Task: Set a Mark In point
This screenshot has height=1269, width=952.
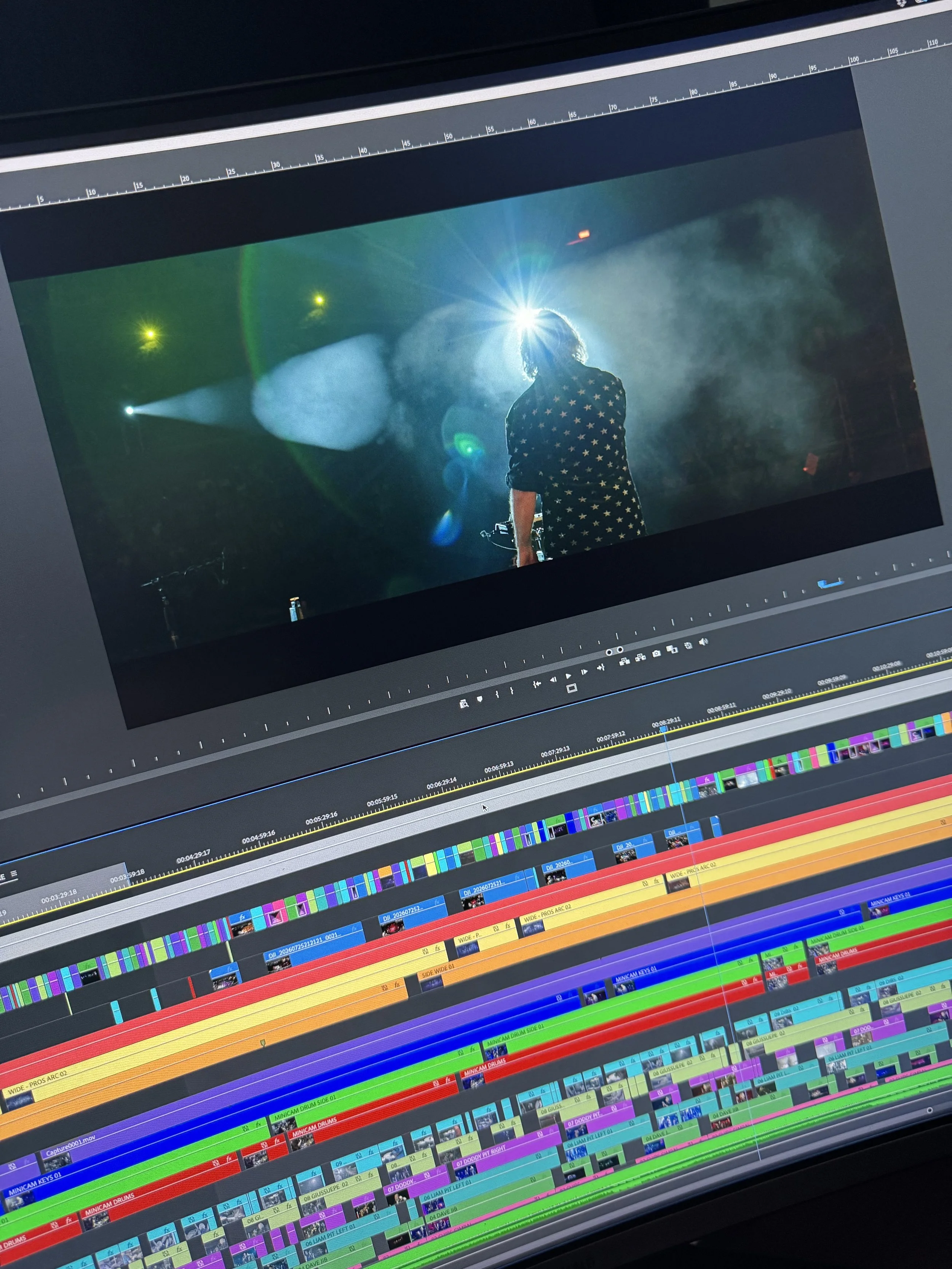Action: (497, 694)
